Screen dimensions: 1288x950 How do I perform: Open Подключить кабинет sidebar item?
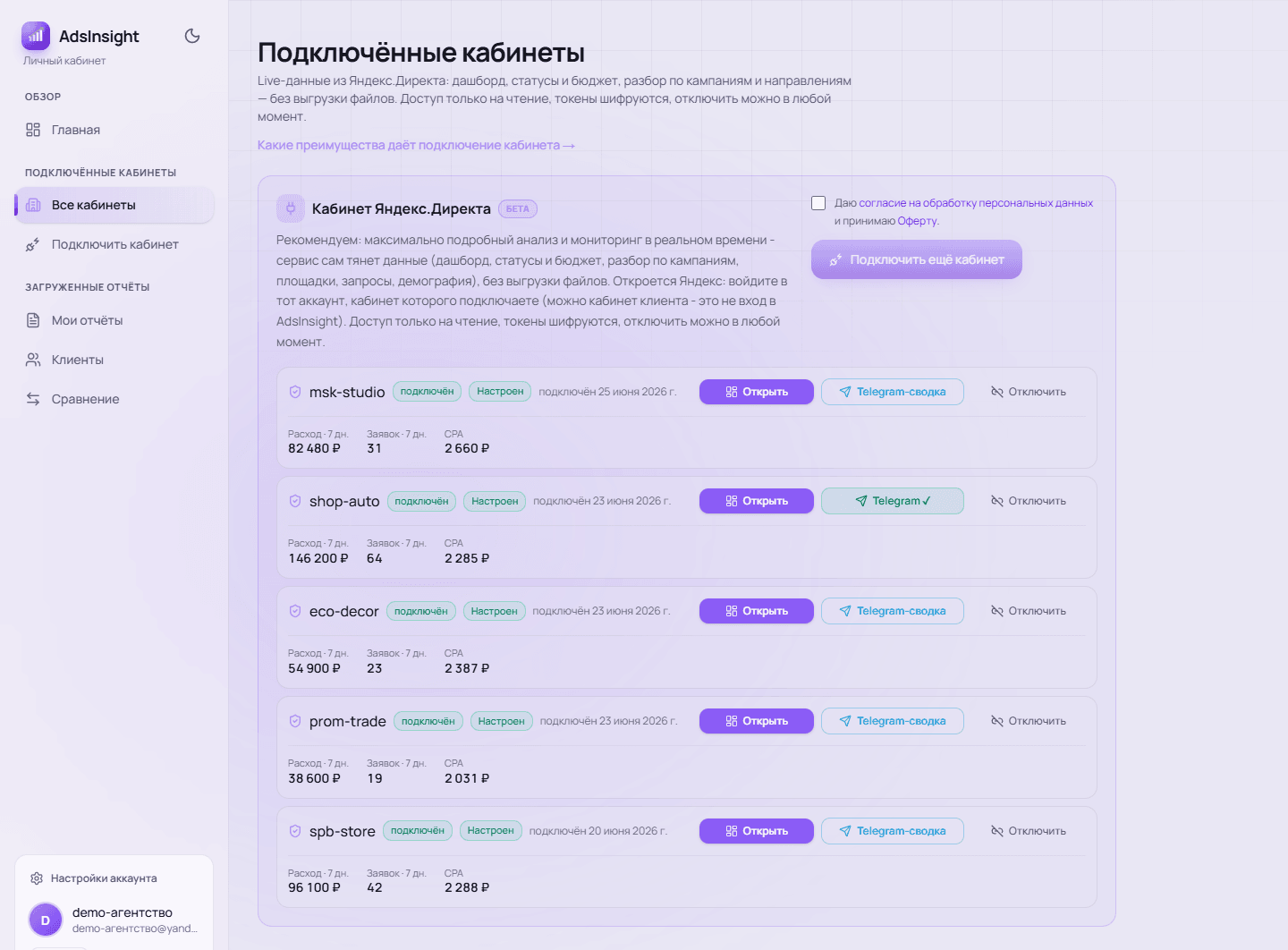pos(114,244)
